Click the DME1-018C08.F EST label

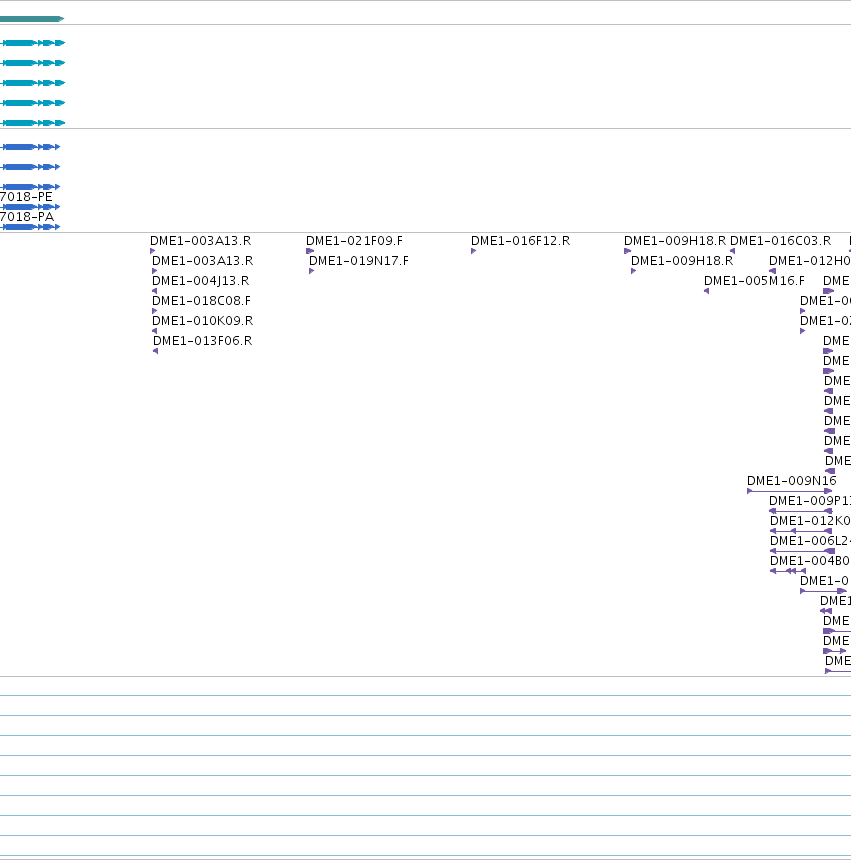[201, 301]
